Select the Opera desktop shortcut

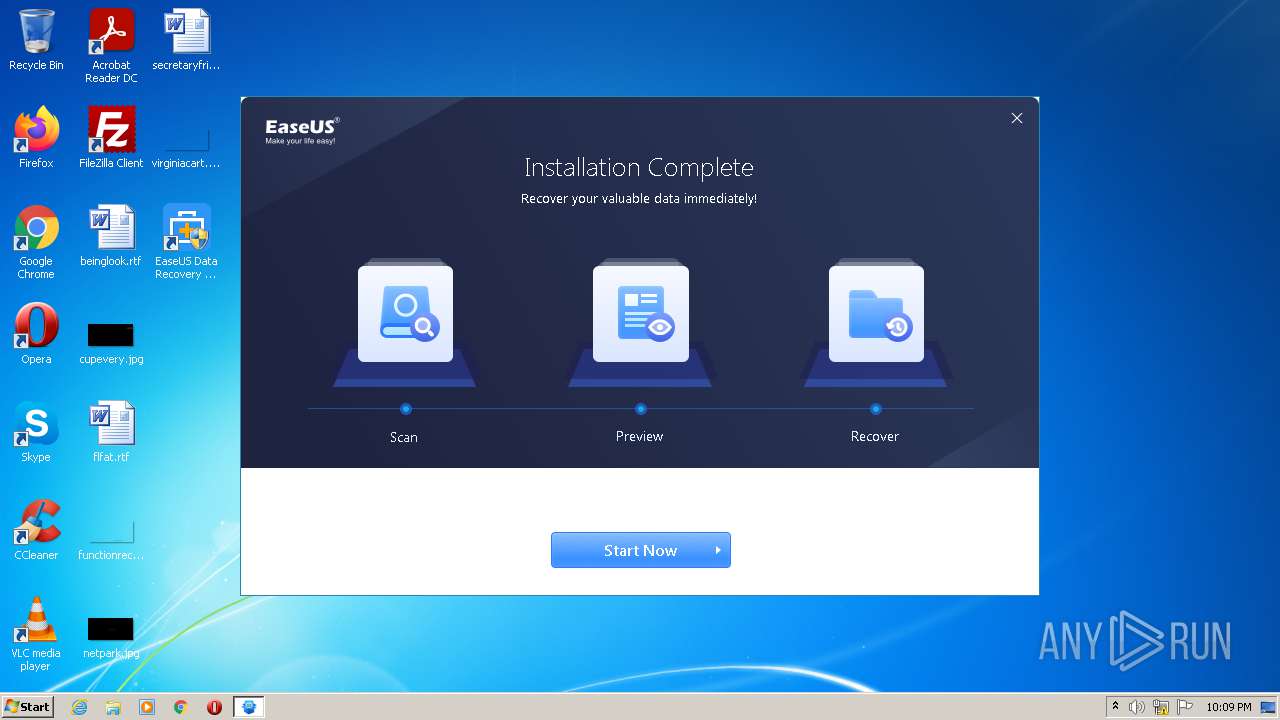[36, 334]
